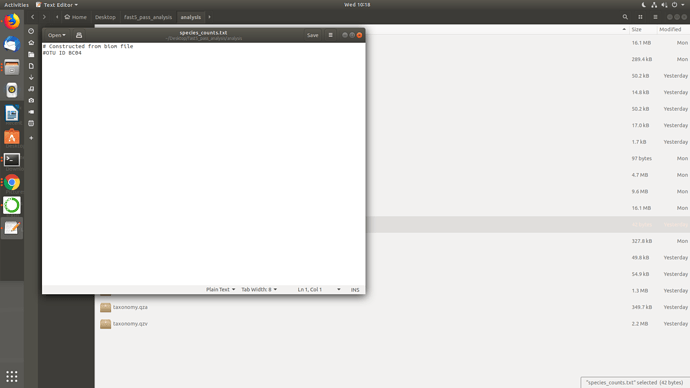Click the sort direction arrow column header
The height and width of the screenshot is (388, 690).
[624, 29]
